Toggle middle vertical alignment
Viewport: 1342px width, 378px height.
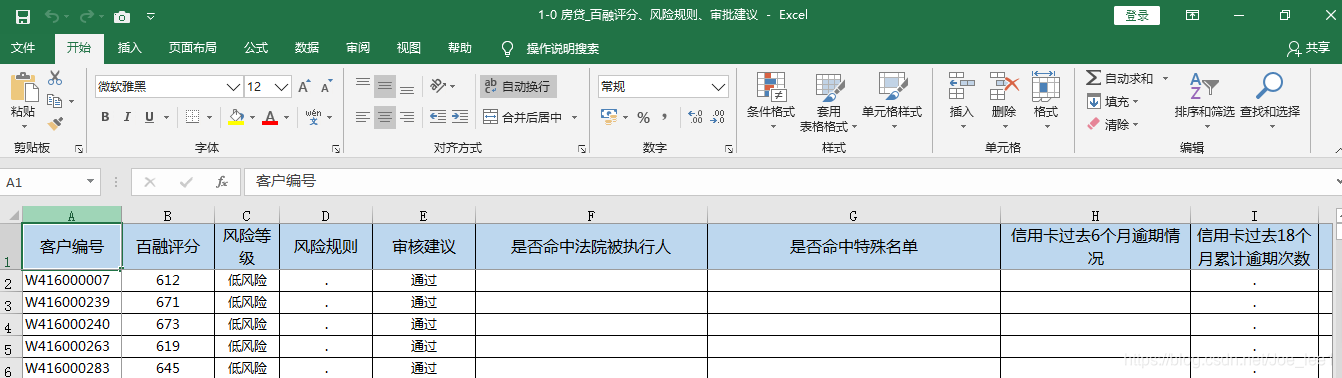pos(385,86)
